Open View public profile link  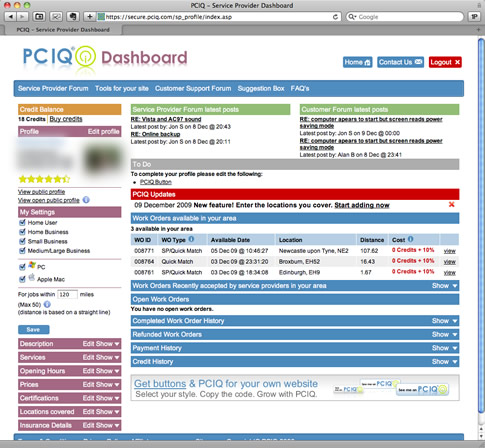pos(41,192)
